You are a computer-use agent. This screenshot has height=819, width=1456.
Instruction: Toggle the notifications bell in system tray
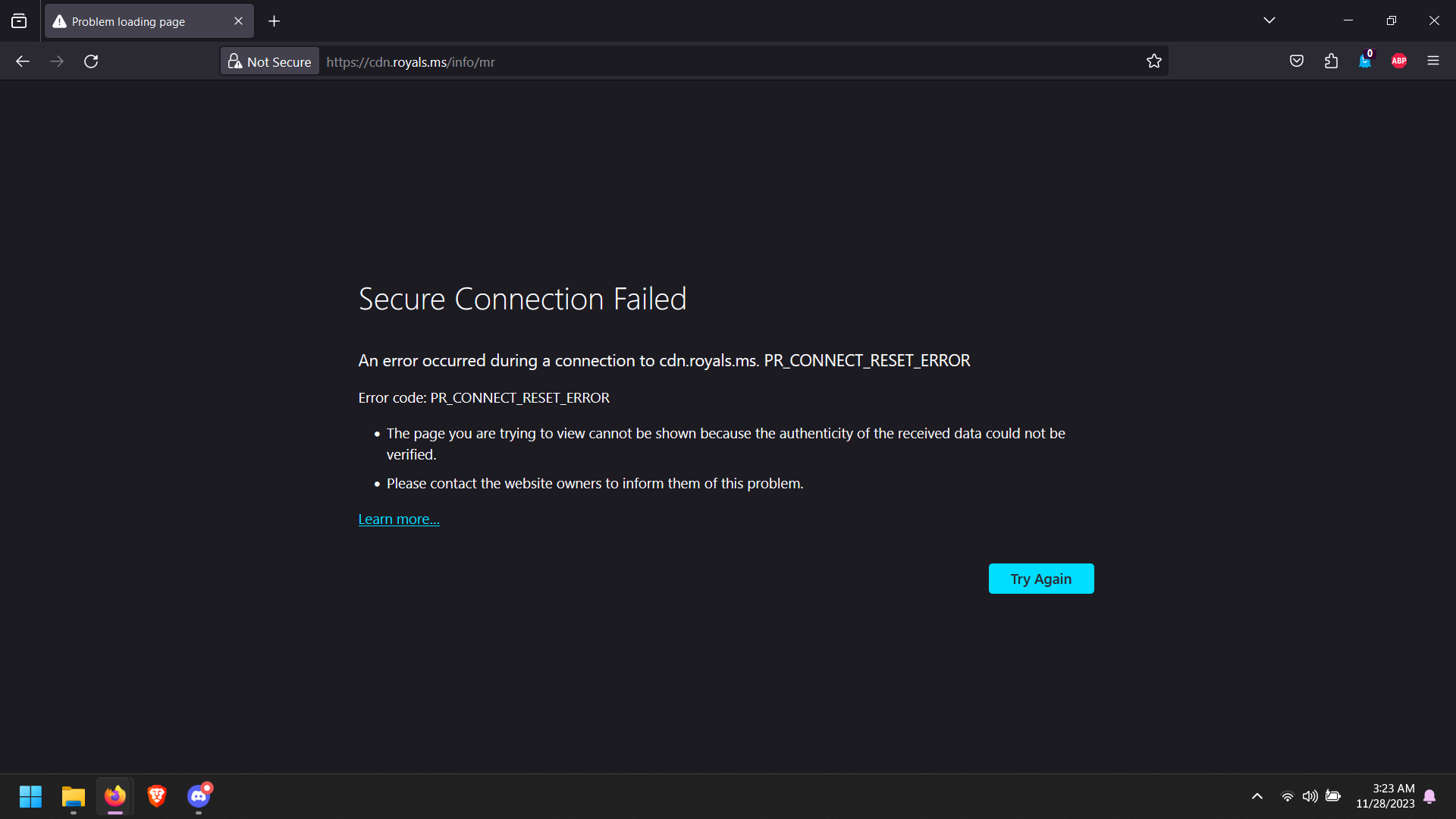click(1429, 796)
